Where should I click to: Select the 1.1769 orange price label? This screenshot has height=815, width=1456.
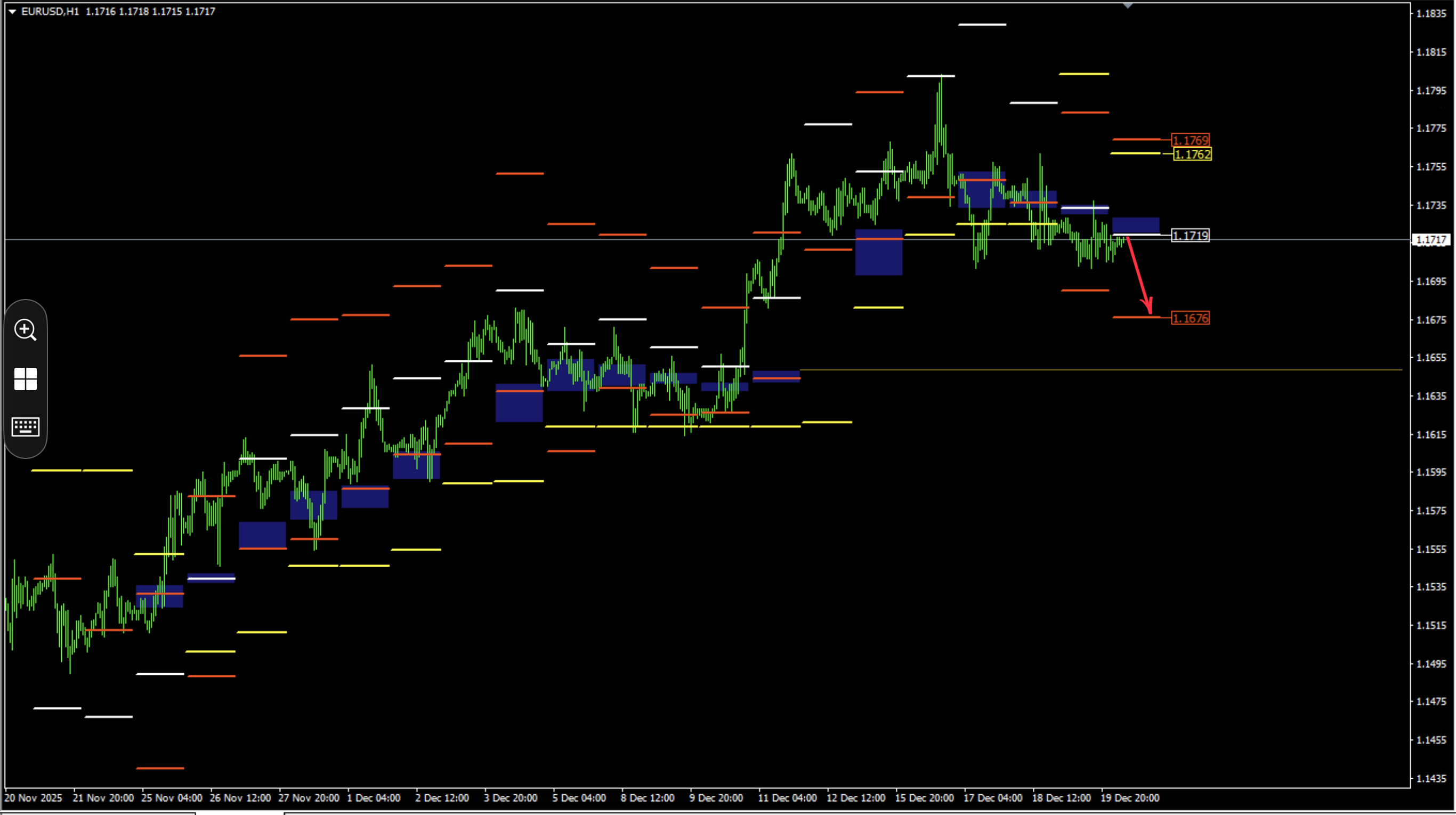tap(1191, 140)
